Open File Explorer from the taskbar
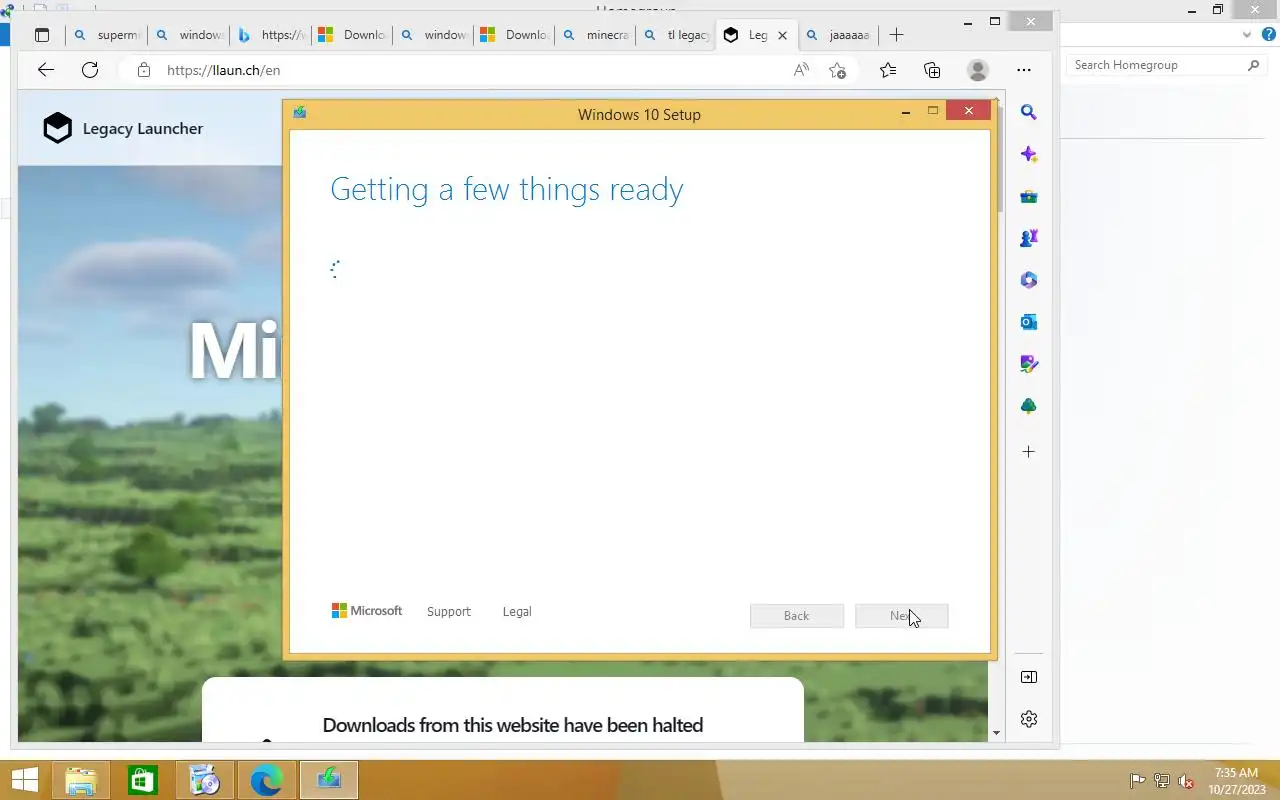1280x800 pixels. pos(81,780)
